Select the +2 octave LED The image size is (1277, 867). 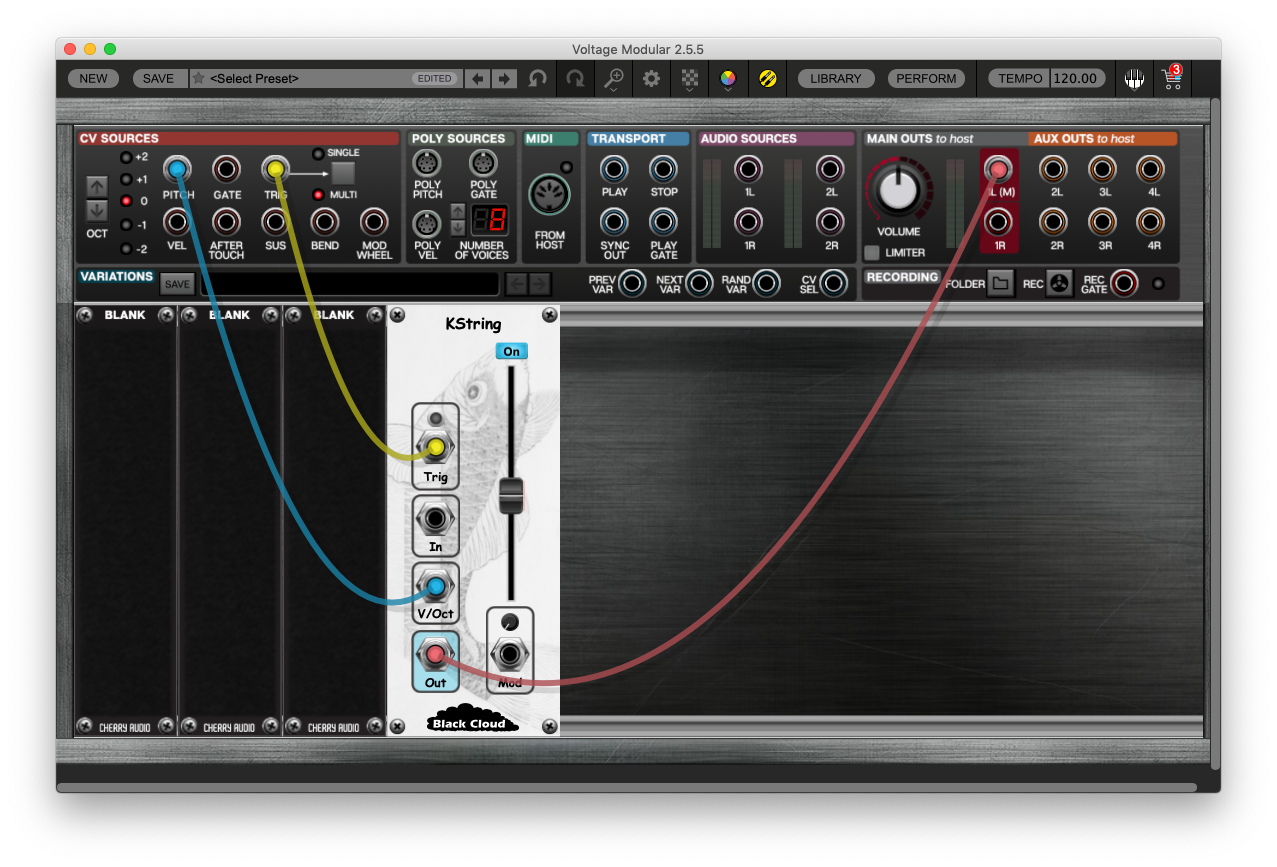[126, 158]
